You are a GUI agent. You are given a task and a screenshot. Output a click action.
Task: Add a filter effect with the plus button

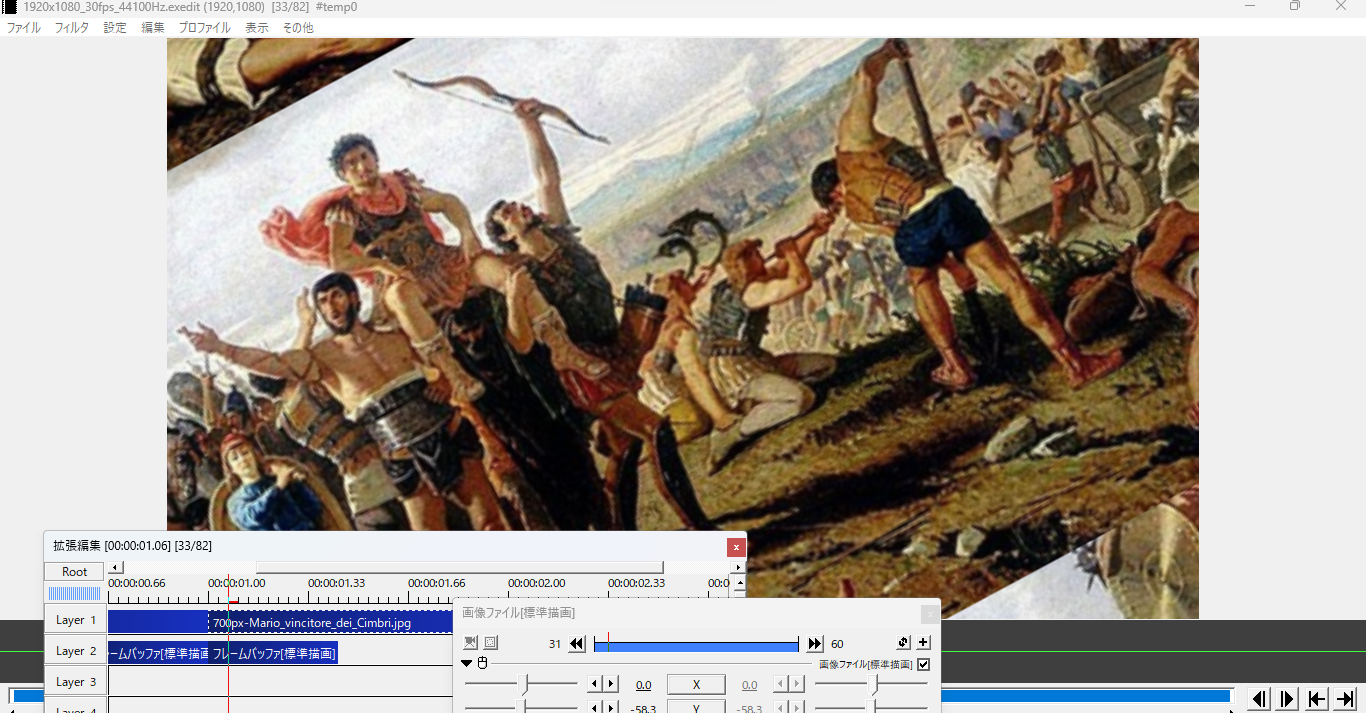pos(923,643)
